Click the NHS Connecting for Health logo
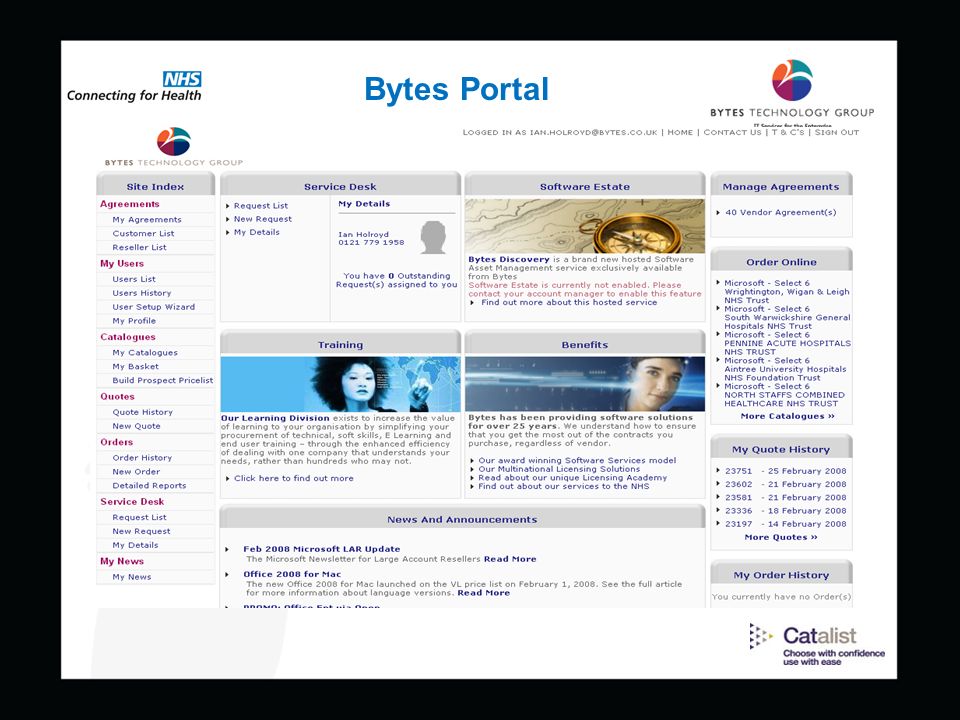This screenshot has width=960, height=720. click(134, 86)
